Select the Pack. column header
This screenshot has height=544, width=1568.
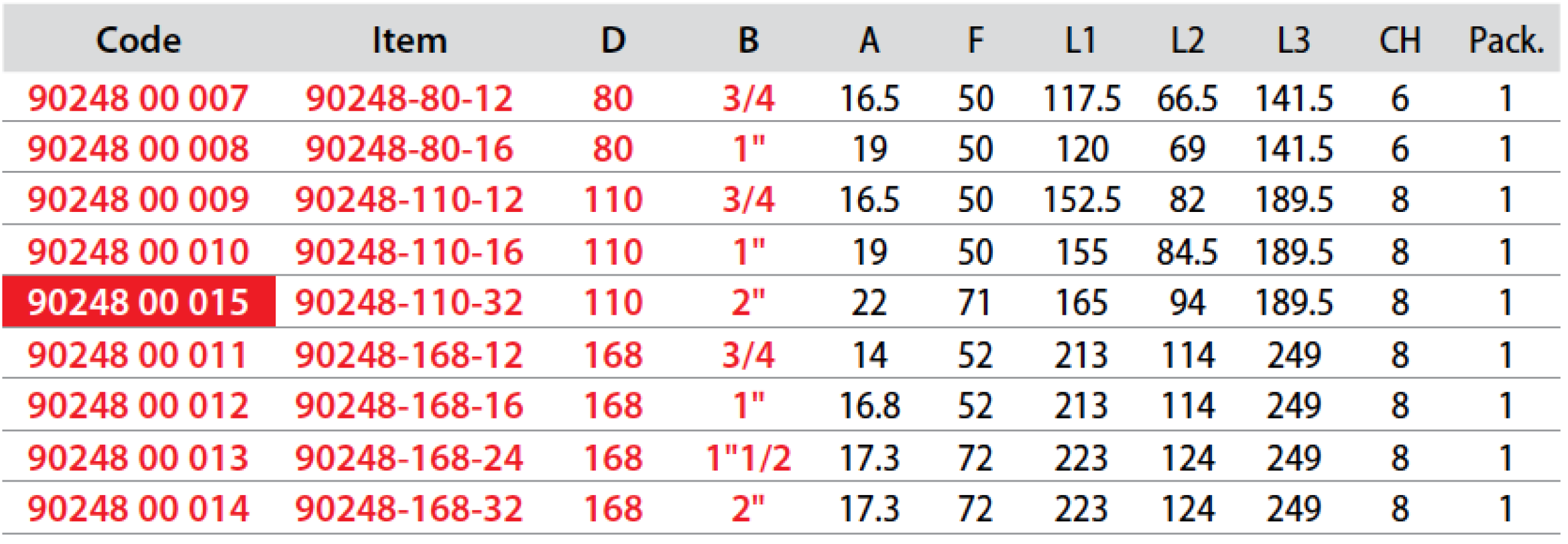[x=1506, y=40]
